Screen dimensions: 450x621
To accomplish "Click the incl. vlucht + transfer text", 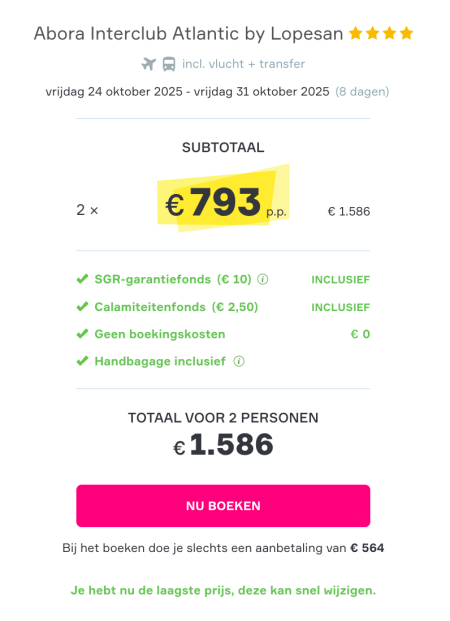I will point(244,64).
